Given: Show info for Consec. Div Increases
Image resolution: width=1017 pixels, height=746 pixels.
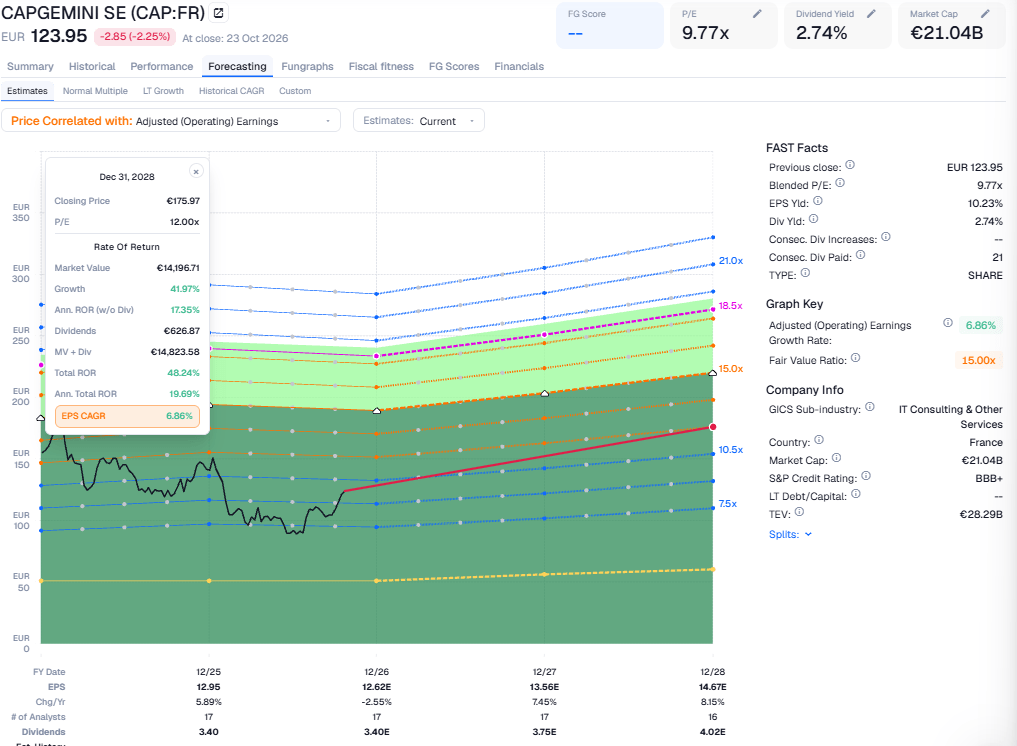Looking at the screenshot, I should coord(886,237).
